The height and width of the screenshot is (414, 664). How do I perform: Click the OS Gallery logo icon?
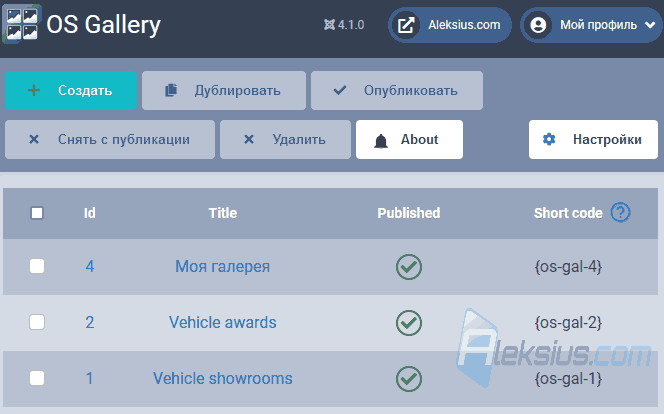tap(21, 24)
